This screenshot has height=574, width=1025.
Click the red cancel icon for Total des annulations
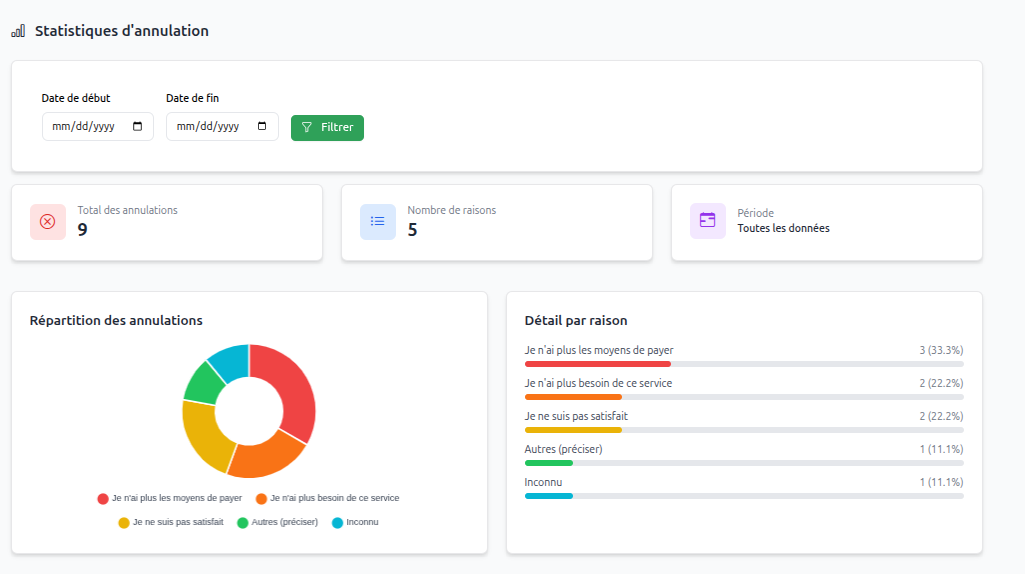click(48, 222)
